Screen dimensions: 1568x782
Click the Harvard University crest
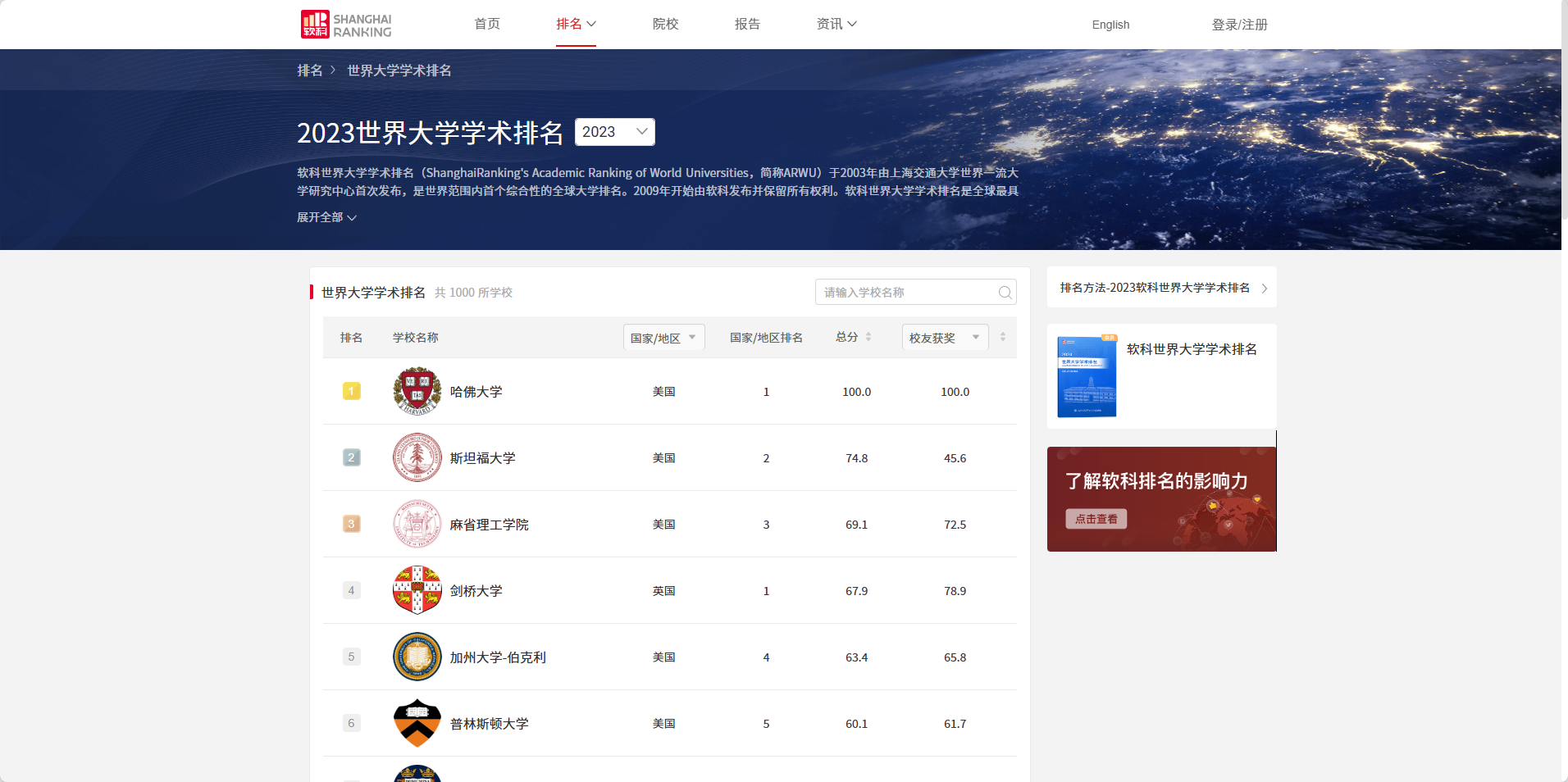pos(417,391)
